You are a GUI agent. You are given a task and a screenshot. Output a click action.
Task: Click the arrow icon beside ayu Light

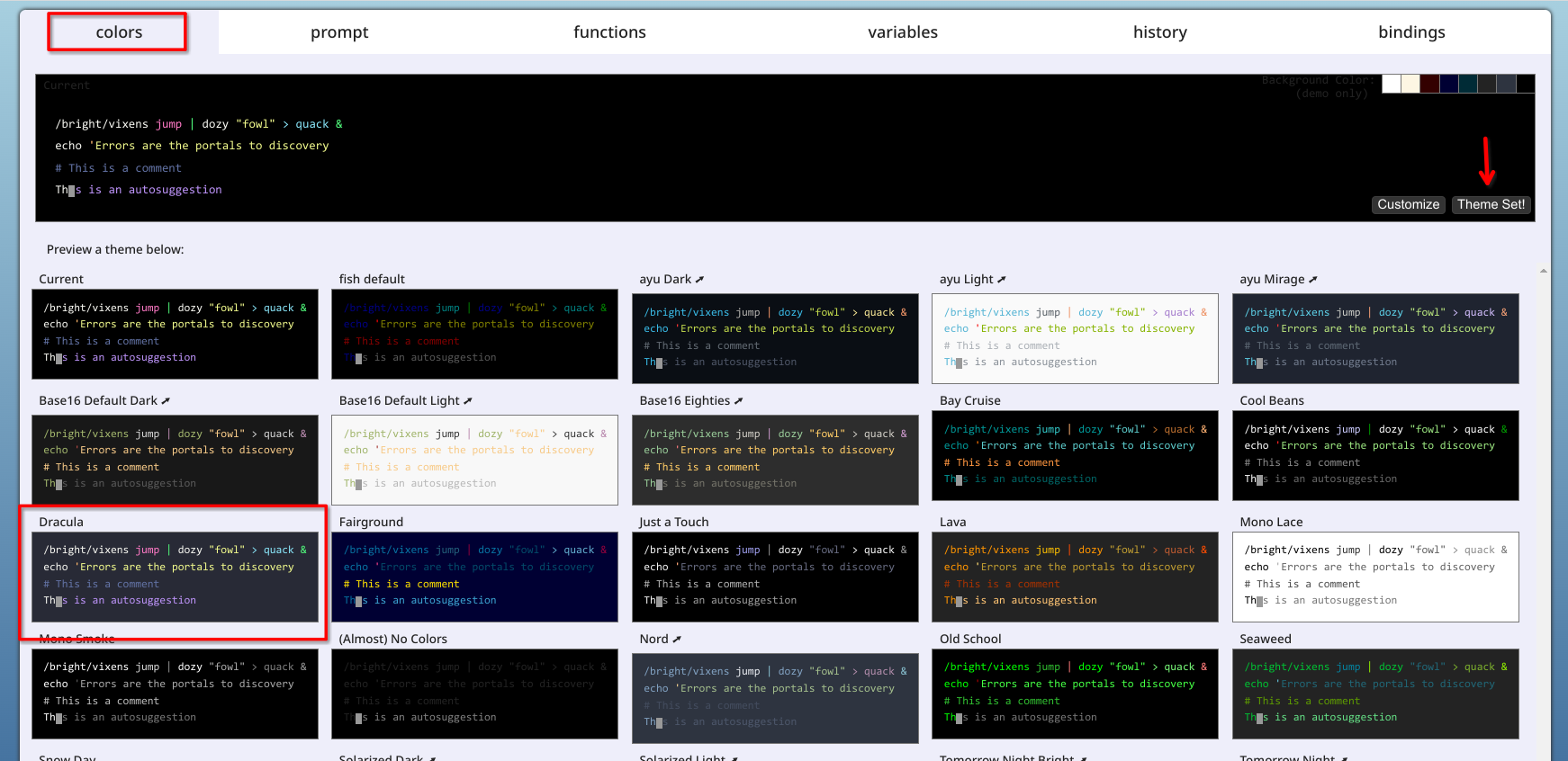[1002, 280]
